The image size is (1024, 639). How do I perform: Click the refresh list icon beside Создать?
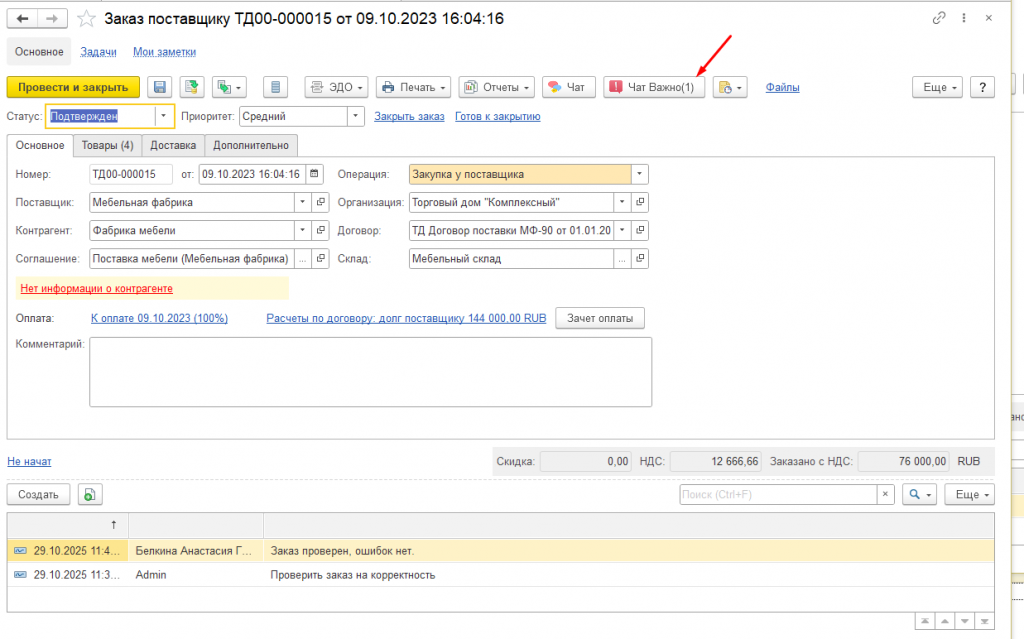90,495
